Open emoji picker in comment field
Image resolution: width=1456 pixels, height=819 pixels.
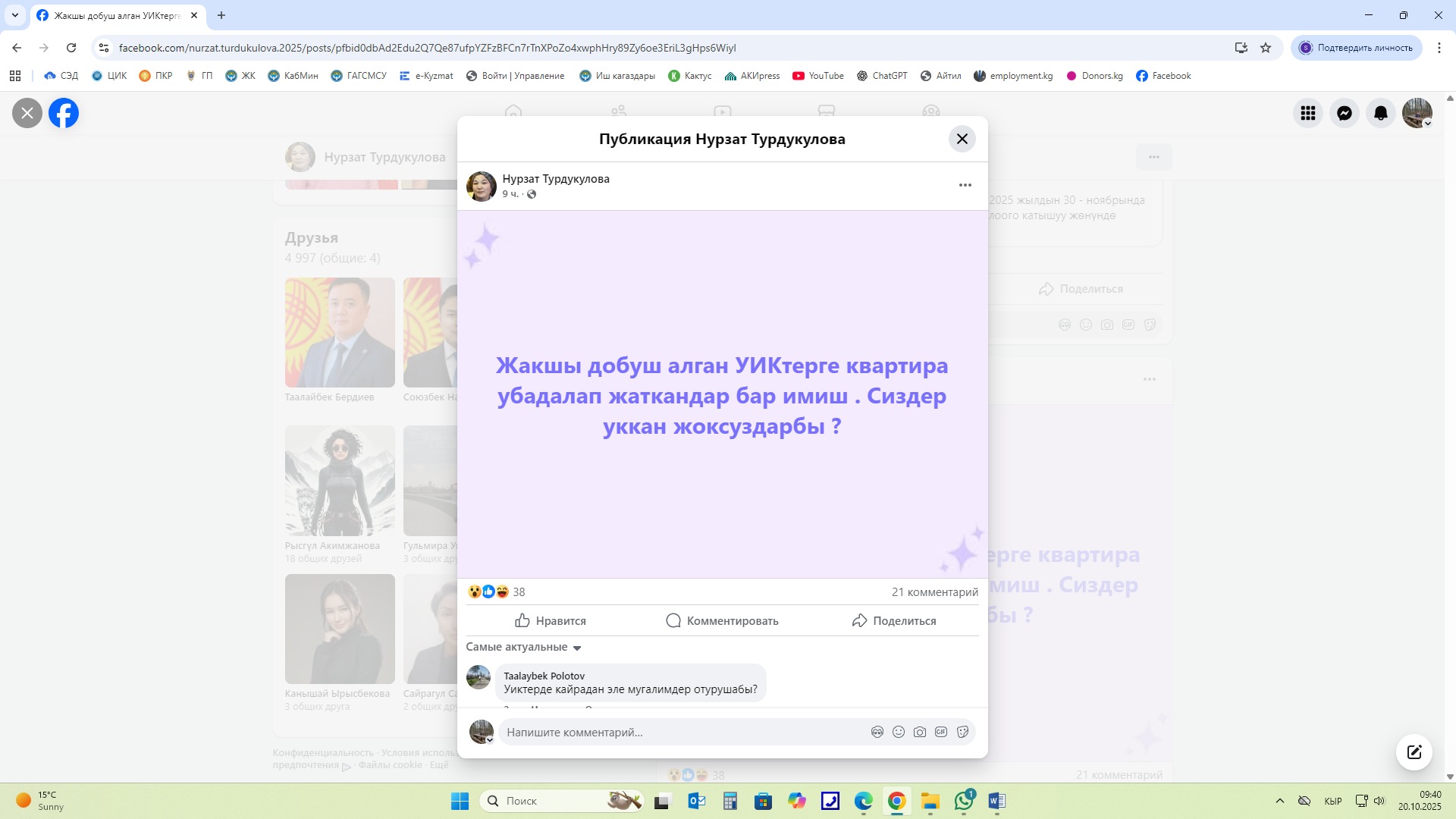click(x=898, y=732)
